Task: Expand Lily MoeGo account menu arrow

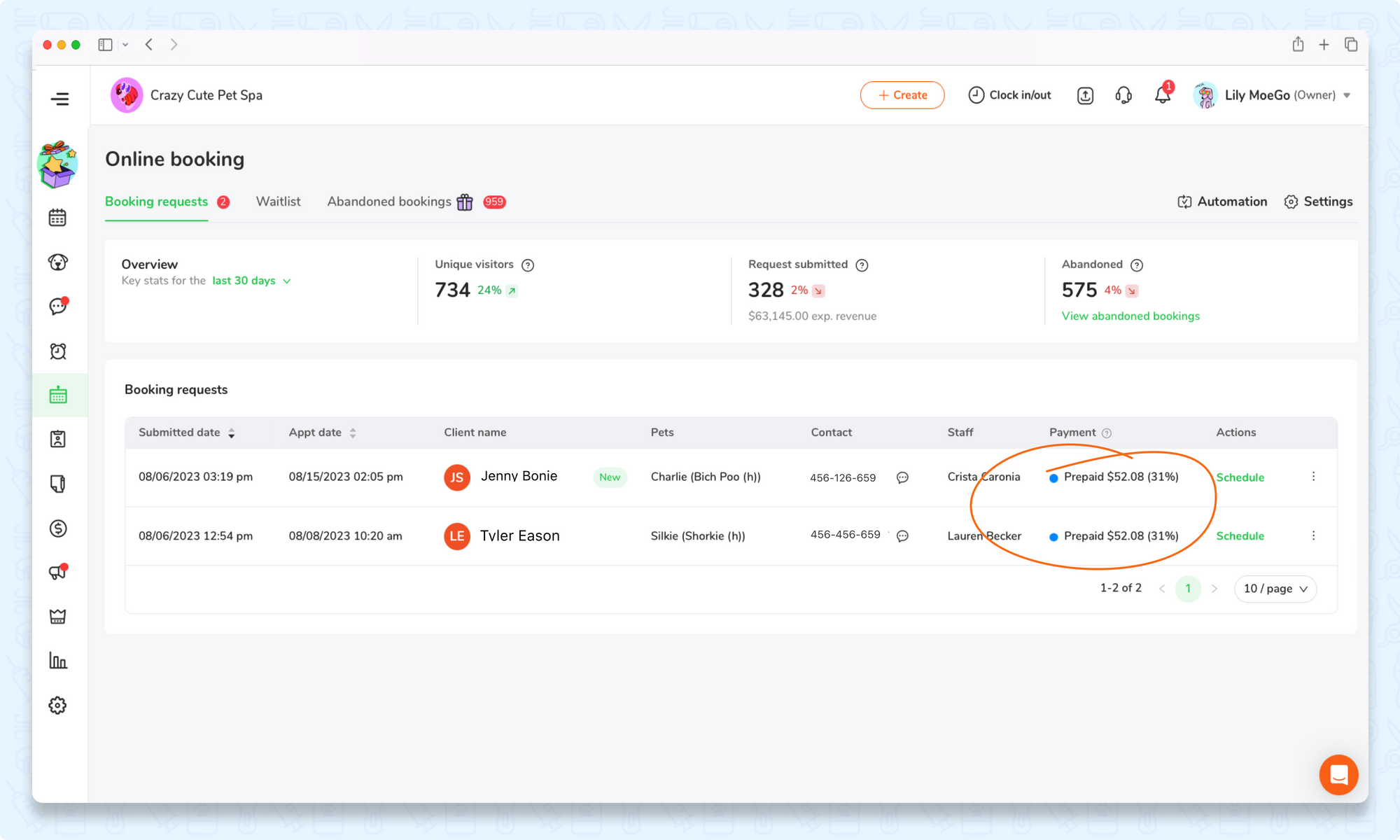Action: pyautogui.click(x=1347, y=95)
